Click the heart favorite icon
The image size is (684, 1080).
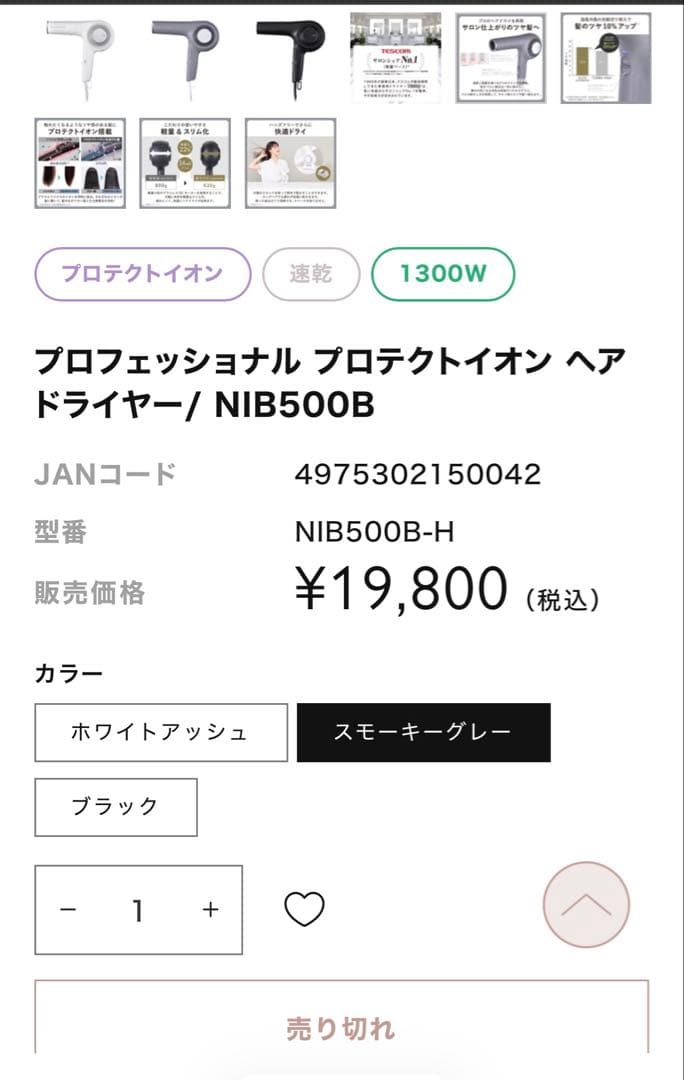click(305, 910)
